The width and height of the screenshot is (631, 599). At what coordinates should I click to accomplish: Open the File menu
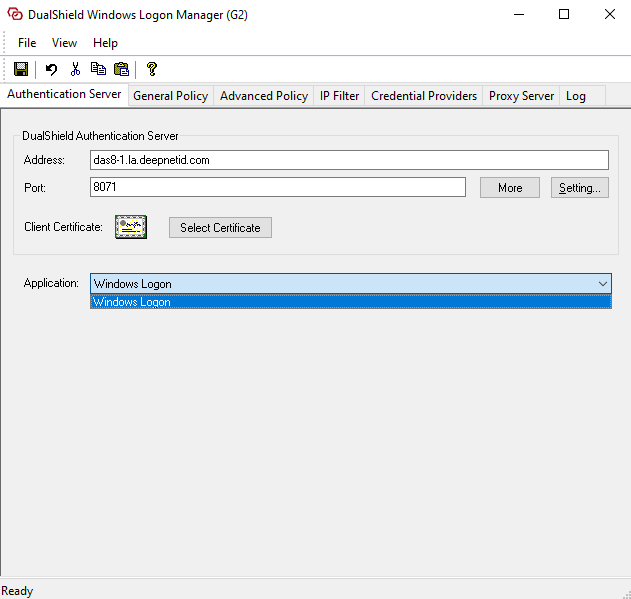(27, 43)
